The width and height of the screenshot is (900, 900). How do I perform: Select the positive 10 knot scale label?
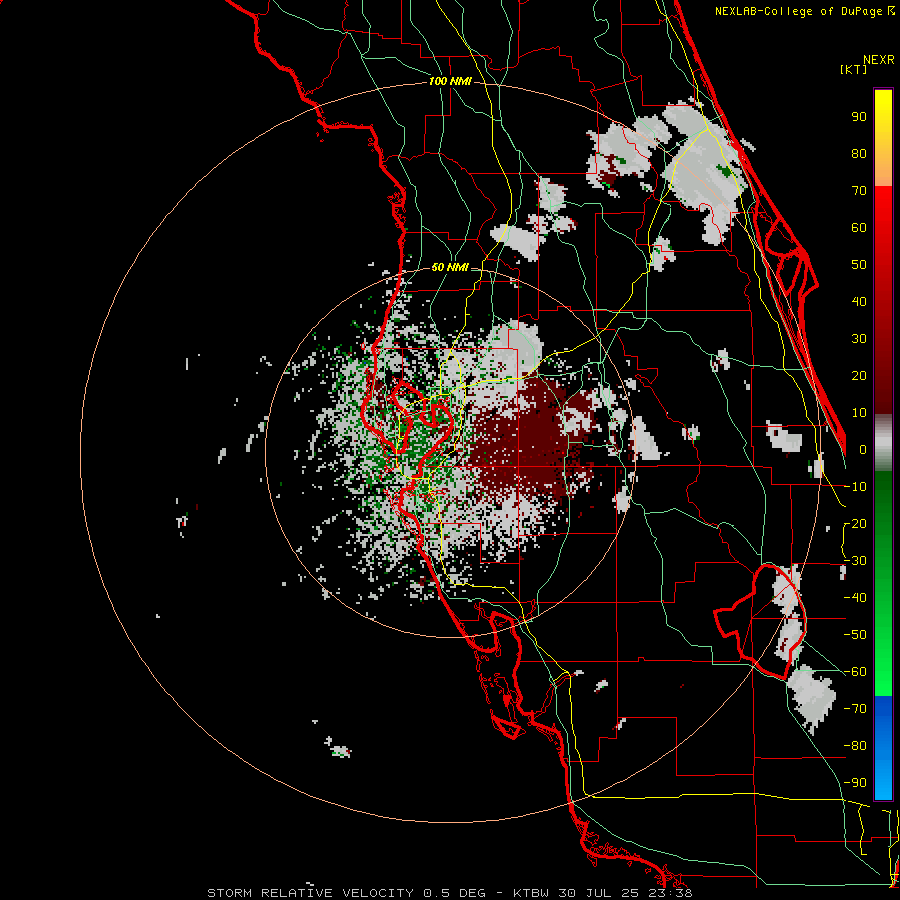point(859,413)
